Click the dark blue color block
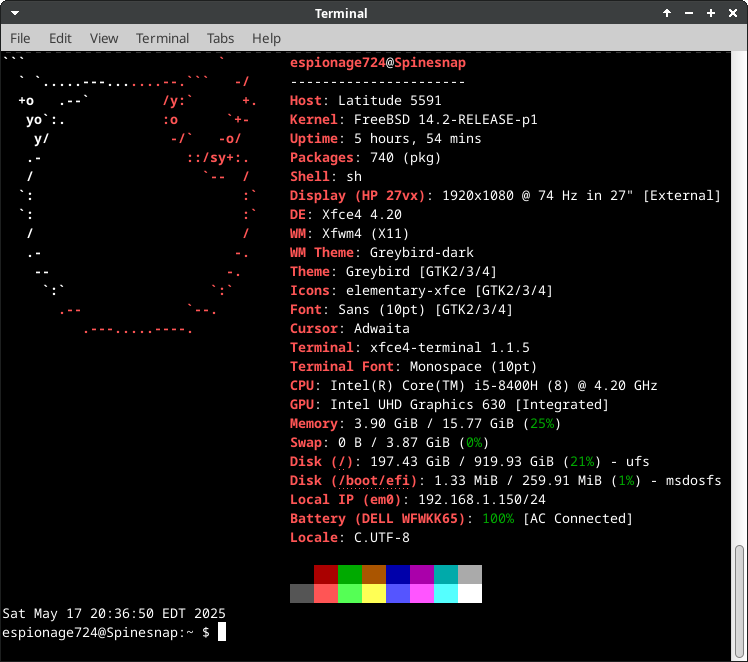748x662 pixels. [x=397, y=574]
